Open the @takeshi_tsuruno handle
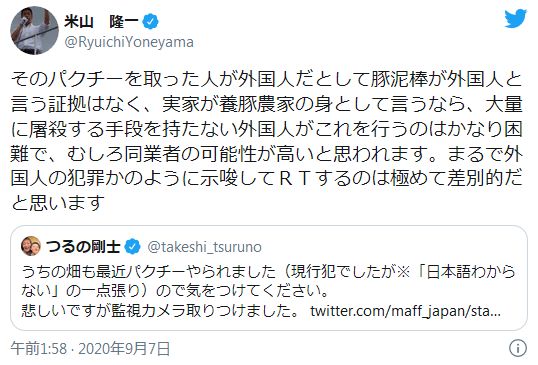The width and height of the screenshot is (538, 365). 204,247
